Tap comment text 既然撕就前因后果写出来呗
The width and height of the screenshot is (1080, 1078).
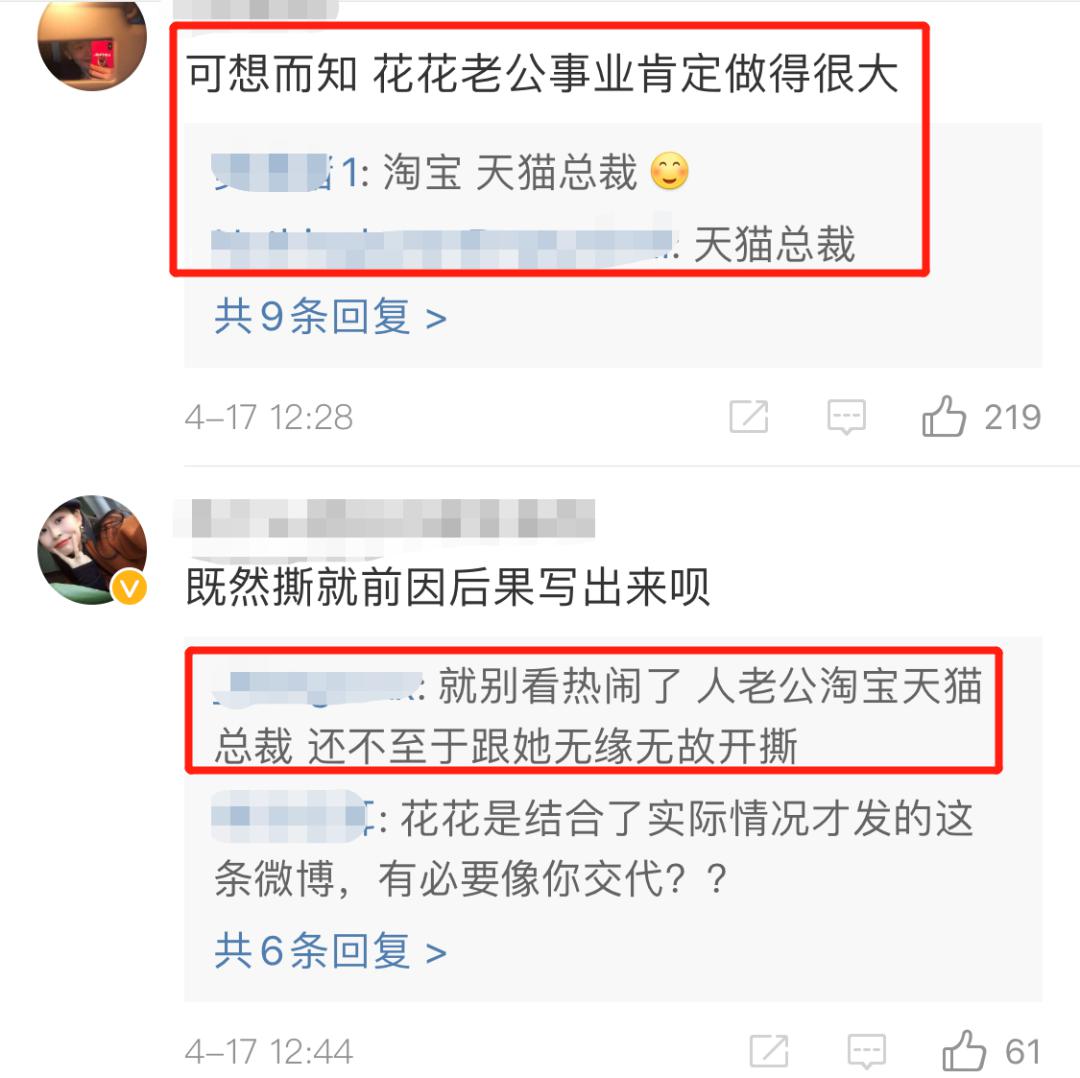coord(448,588)
